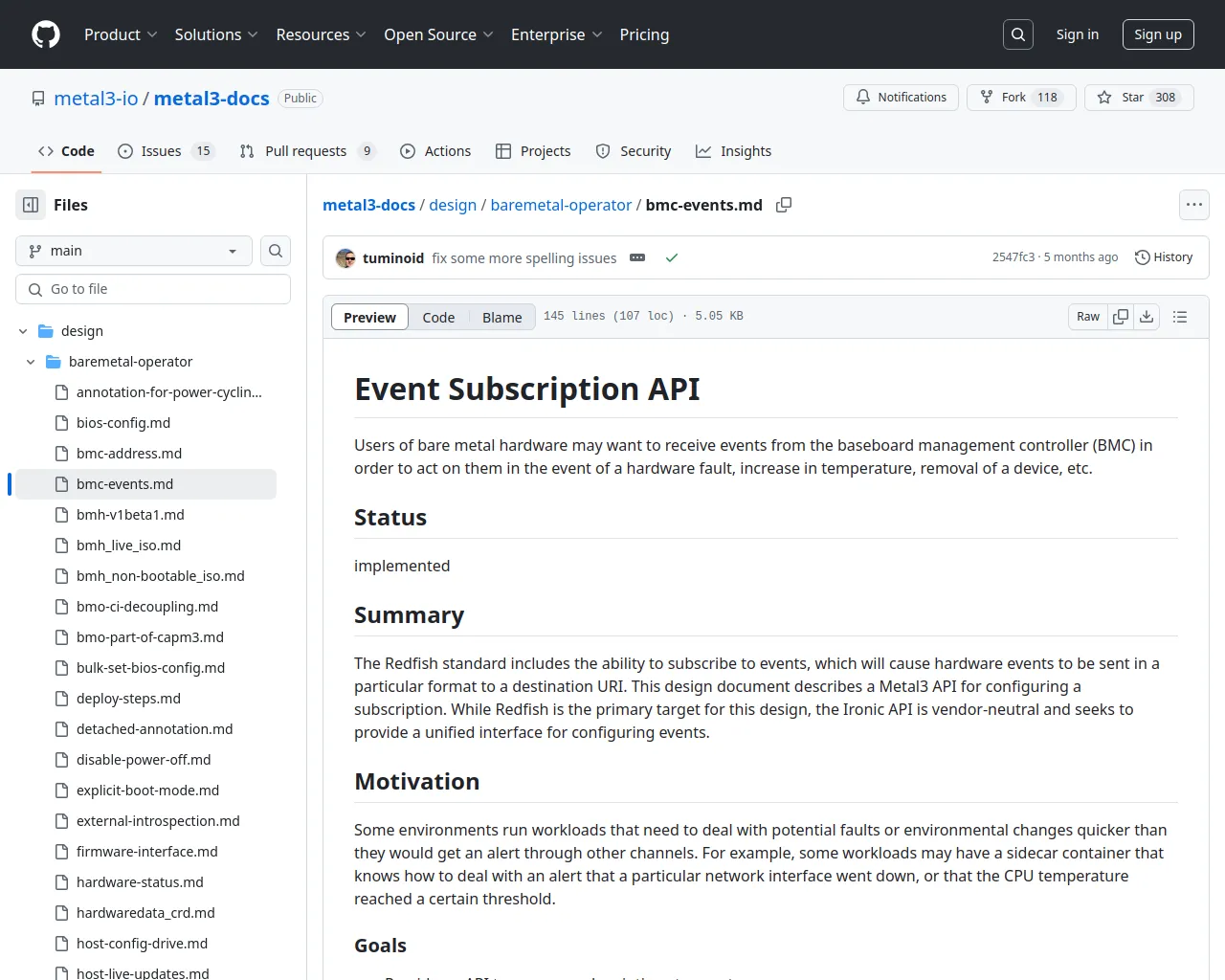The width and height of the screenshot is (1225, 980).
Task: Copy the file path icon
Action: tap(784, 205)
